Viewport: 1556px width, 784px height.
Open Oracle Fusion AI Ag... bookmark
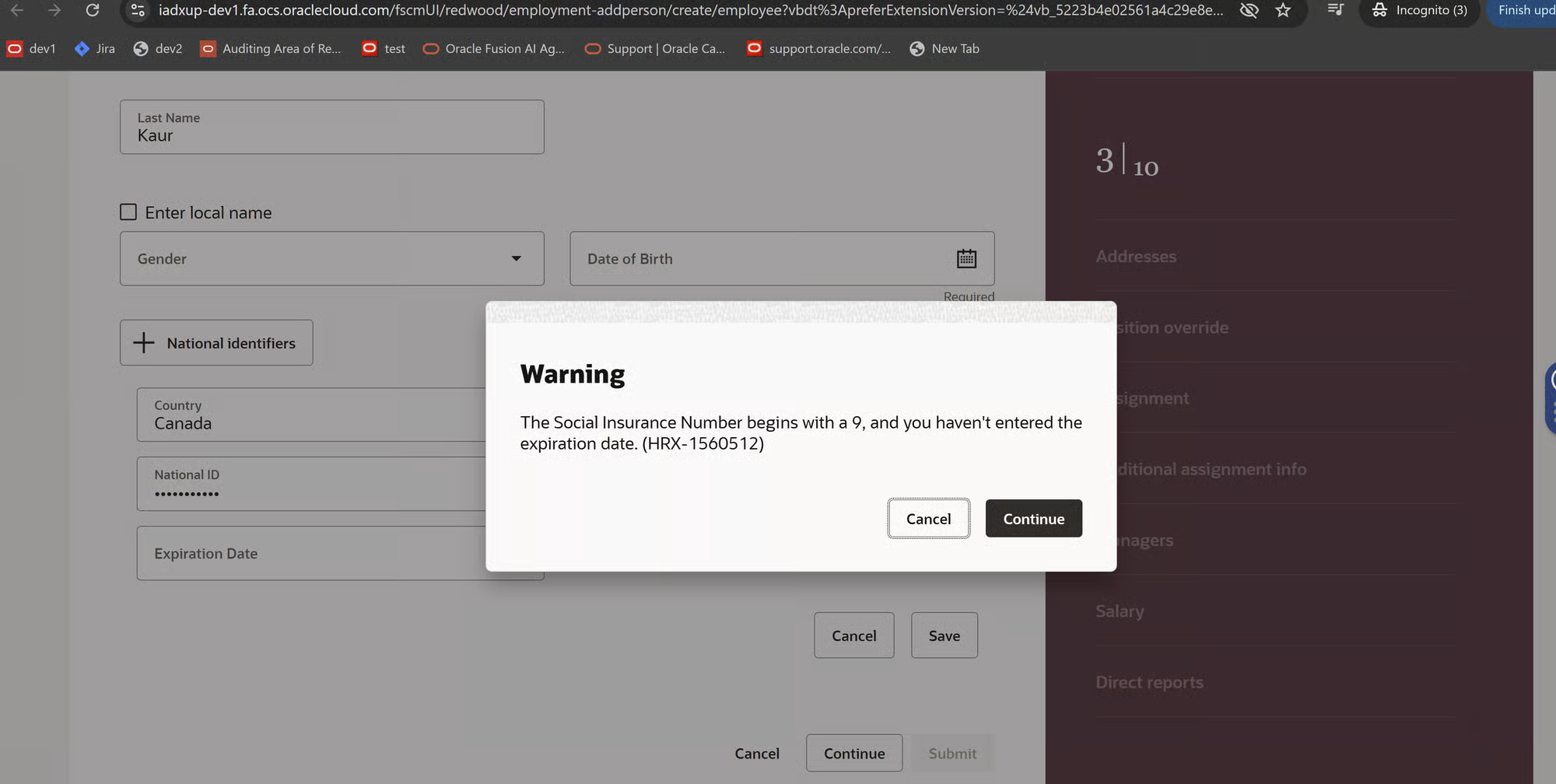click(493, 48)
